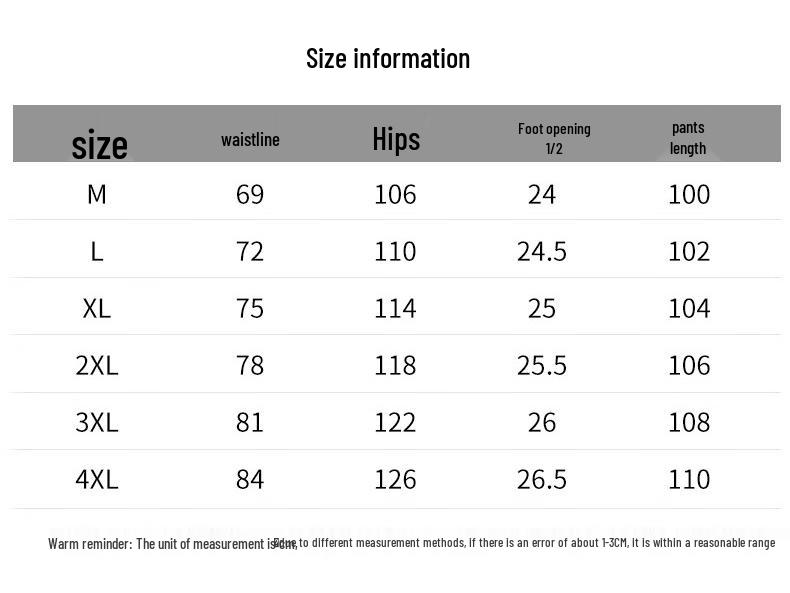
Task: Select pants length value 108
Action: click(x=689, y=422)
